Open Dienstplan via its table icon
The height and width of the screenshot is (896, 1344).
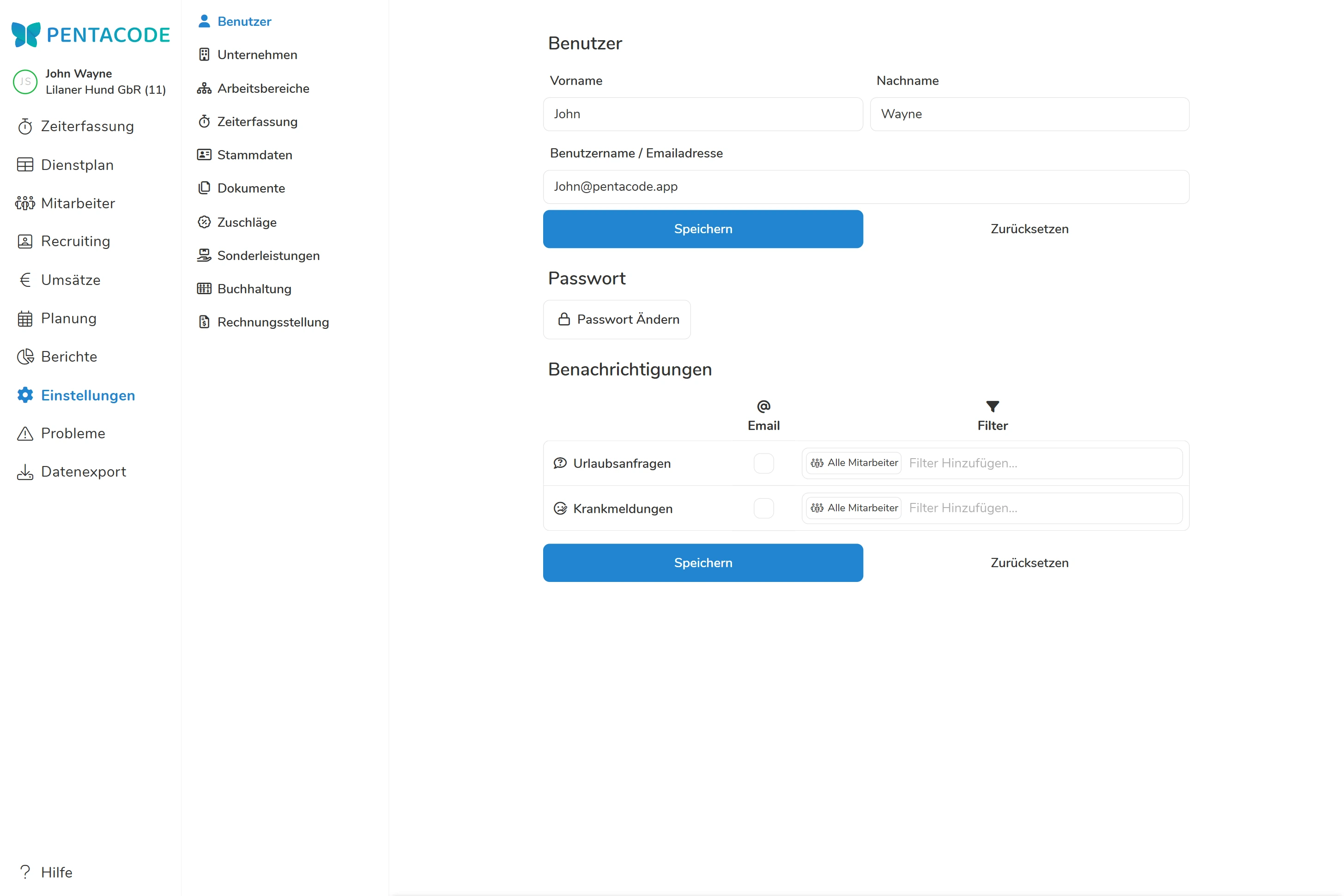click(25, 164)
